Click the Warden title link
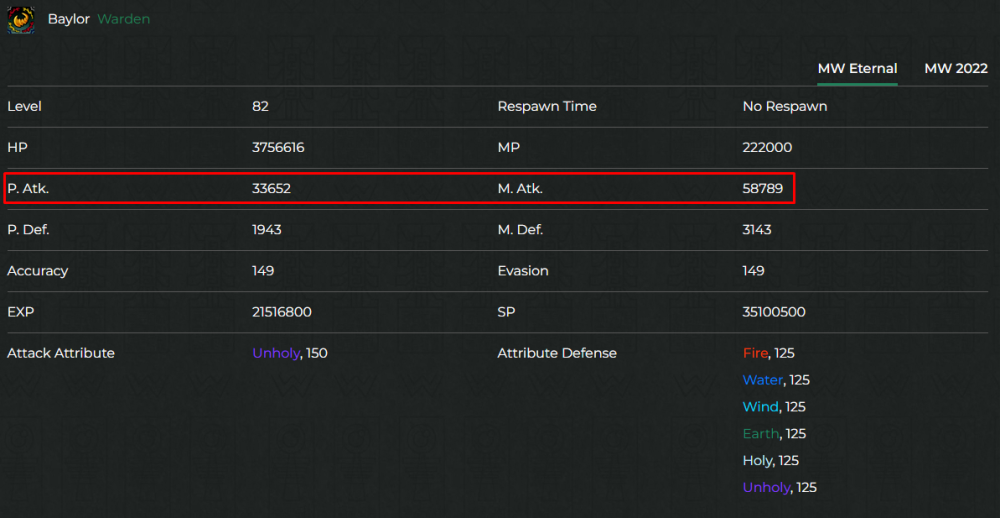Image resolution: width=1000 pixels, height=518 pixels. click(x=123, y=19)
